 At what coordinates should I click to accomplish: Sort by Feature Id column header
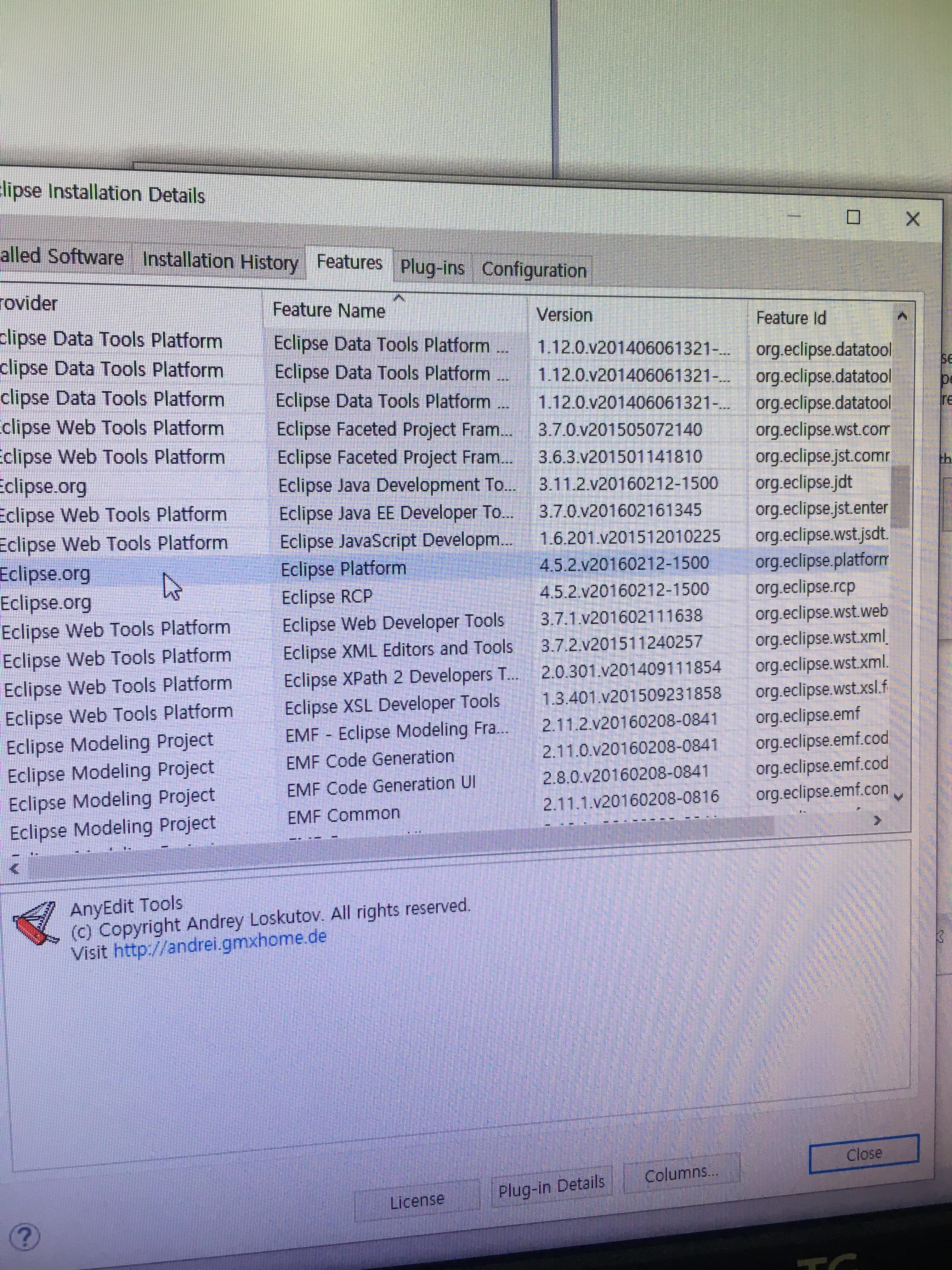click(791, 317)
